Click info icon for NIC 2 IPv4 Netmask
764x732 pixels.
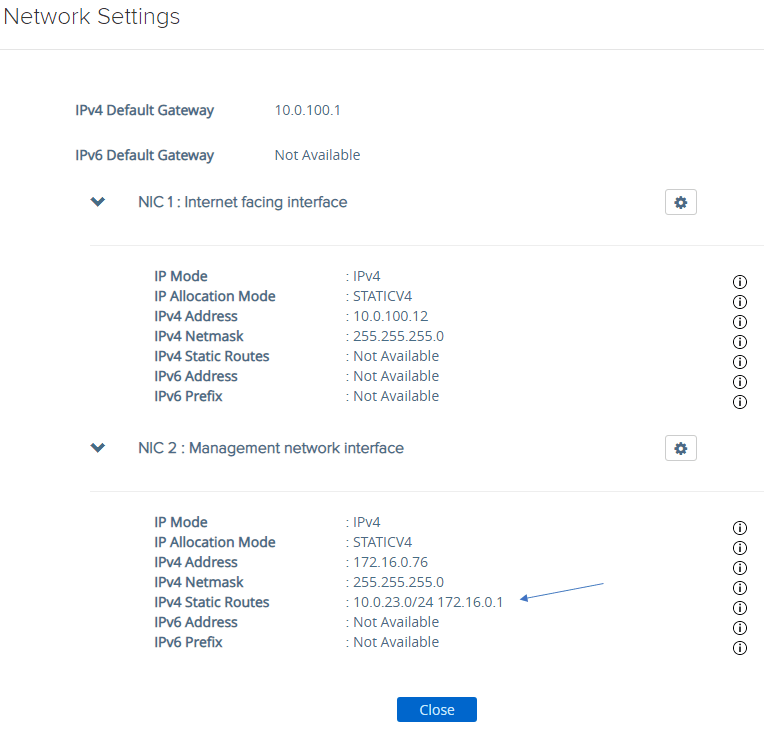coord(740,588)
